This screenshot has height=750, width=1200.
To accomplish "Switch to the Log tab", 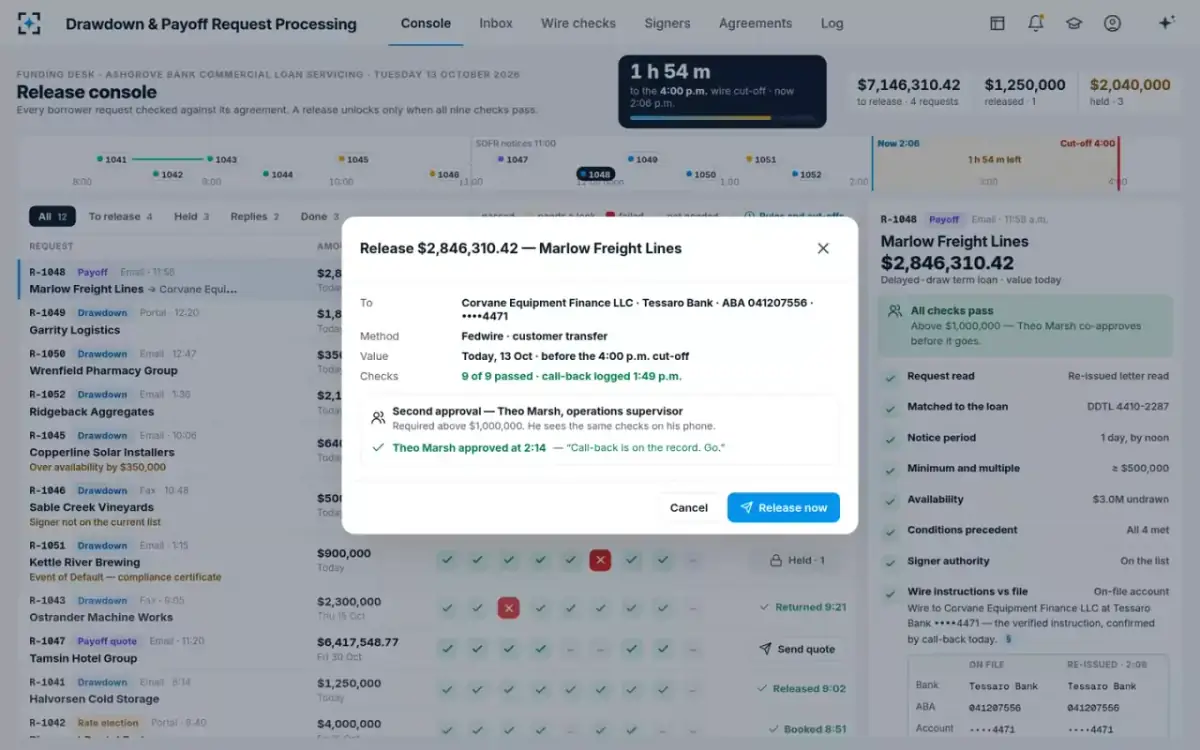I will pos(832,23).
